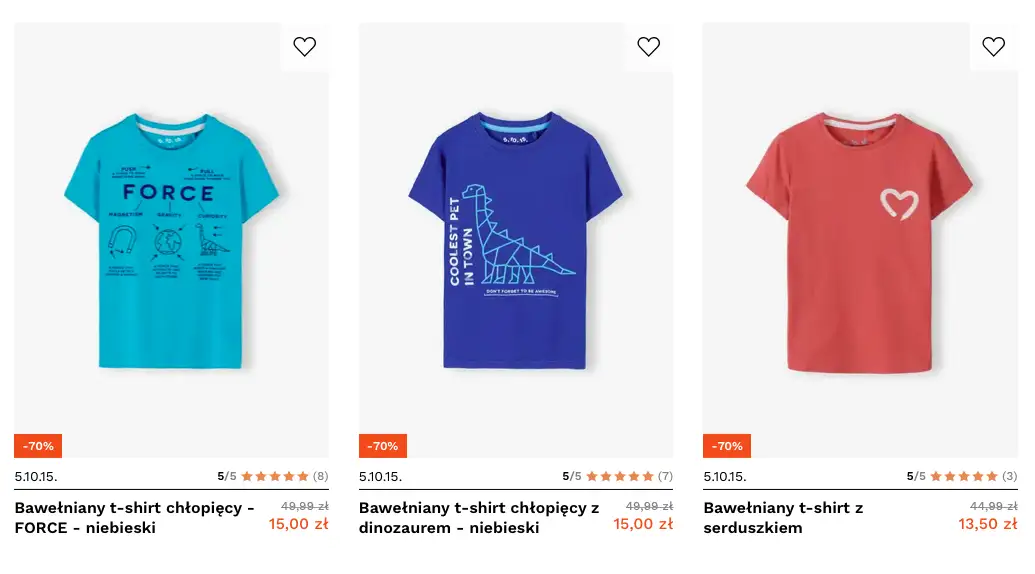Screen dimensions: 1035x574
Task: Open "Bawełniany t-shirt chłopięcy z dinozaurem" product link
Action: click(x=478, y=517)
